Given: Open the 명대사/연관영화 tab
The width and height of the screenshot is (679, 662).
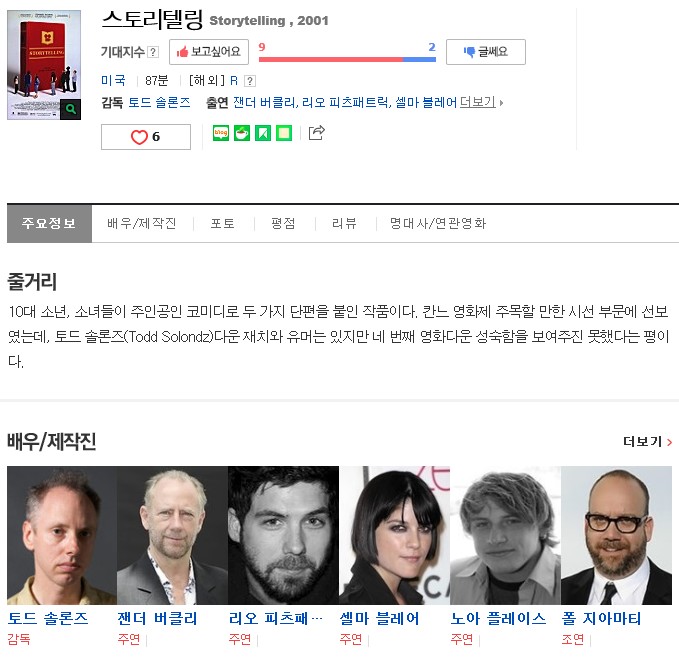Looking at the screenshot, I should tap(438, 223).
